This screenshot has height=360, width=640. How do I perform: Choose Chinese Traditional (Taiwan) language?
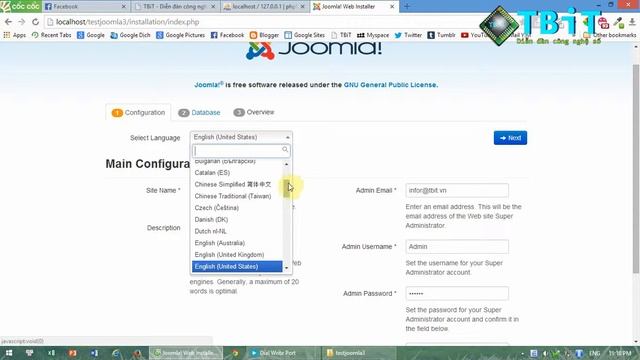coord(237,196)
